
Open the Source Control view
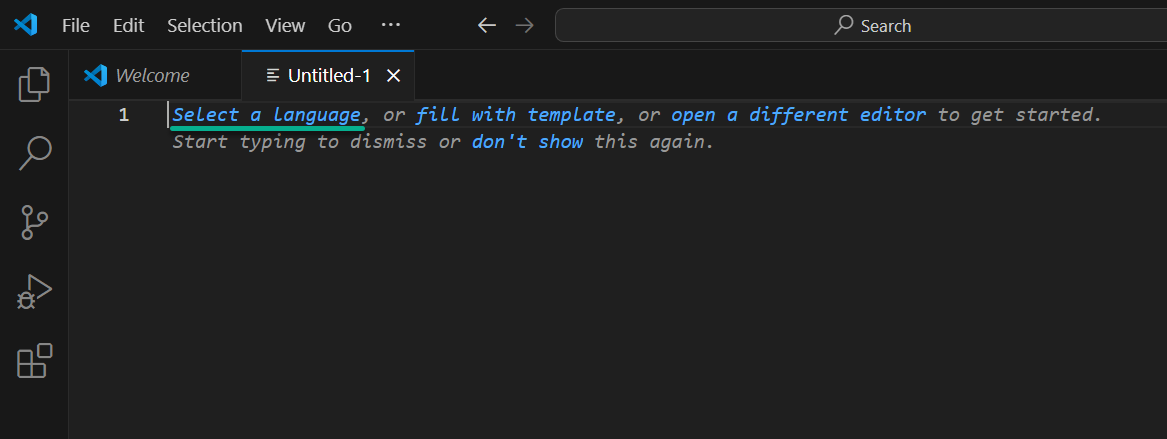pos(34,222)
